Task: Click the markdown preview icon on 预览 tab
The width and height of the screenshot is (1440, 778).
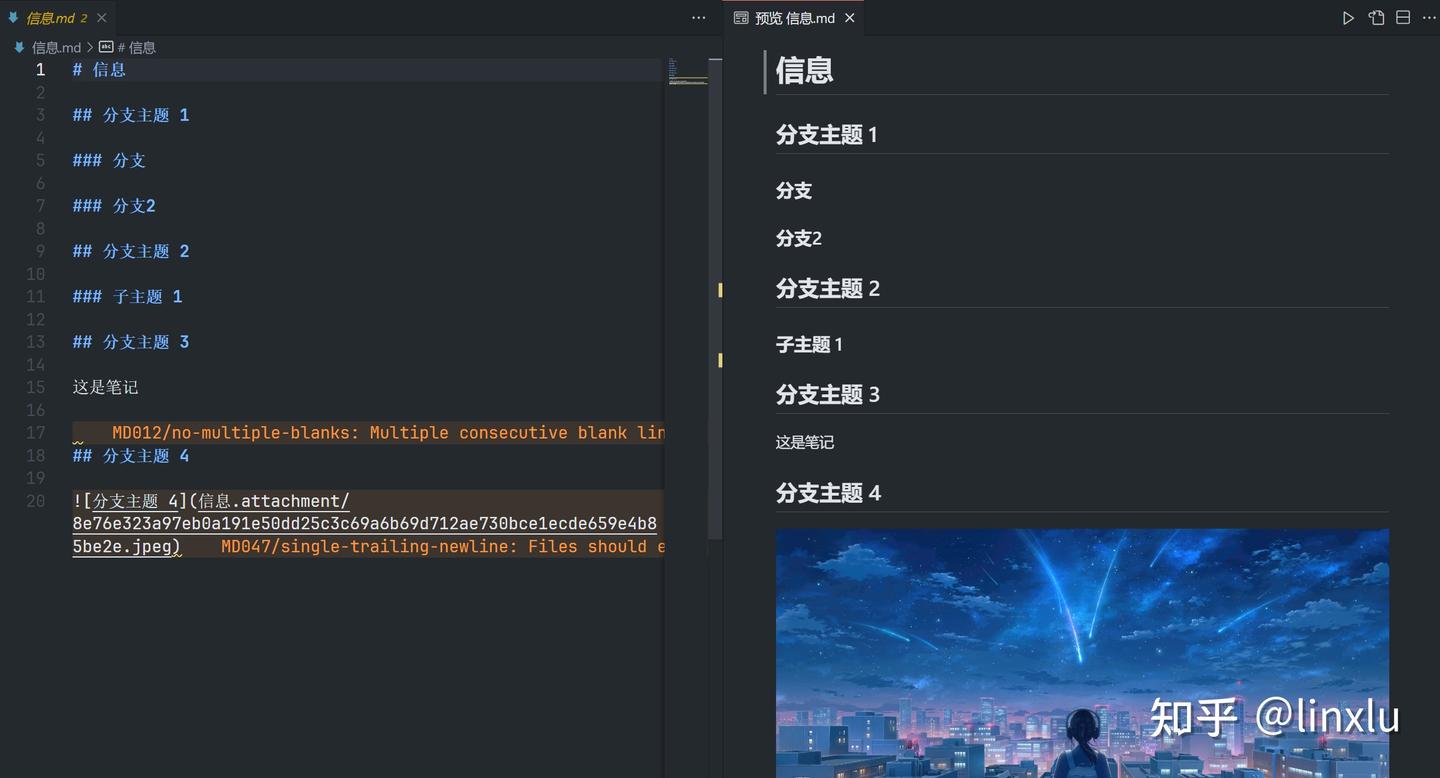Action: click(x=740, y=17)
